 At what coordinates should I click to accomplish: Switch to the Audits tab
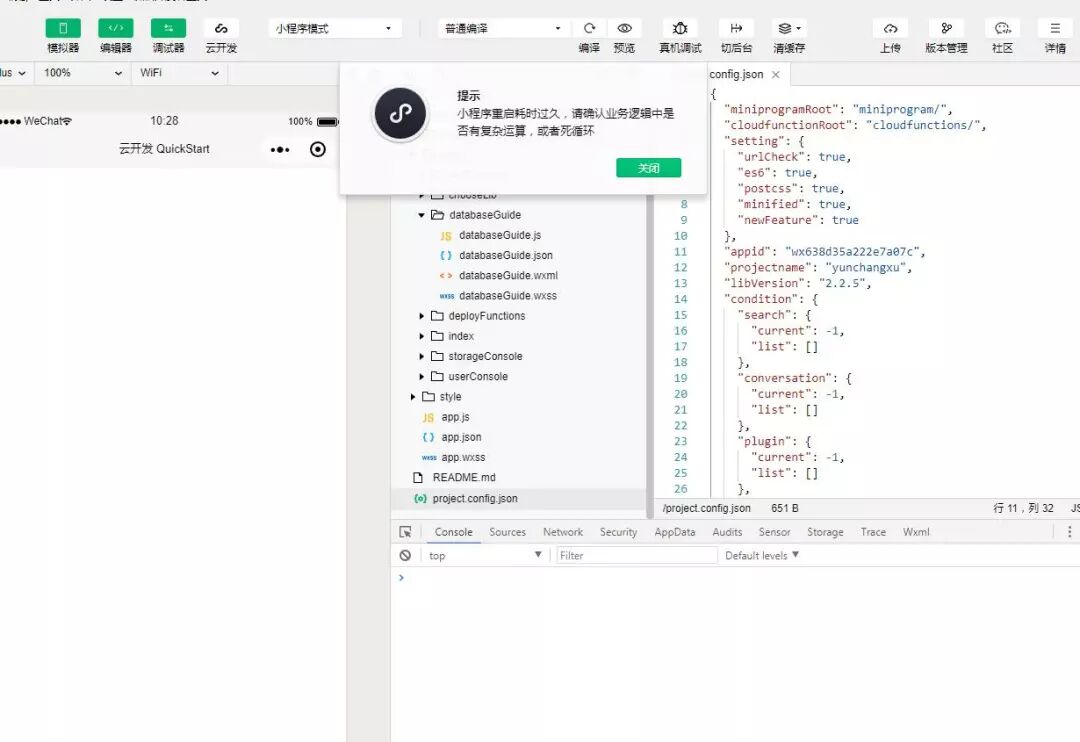(727, 532)
